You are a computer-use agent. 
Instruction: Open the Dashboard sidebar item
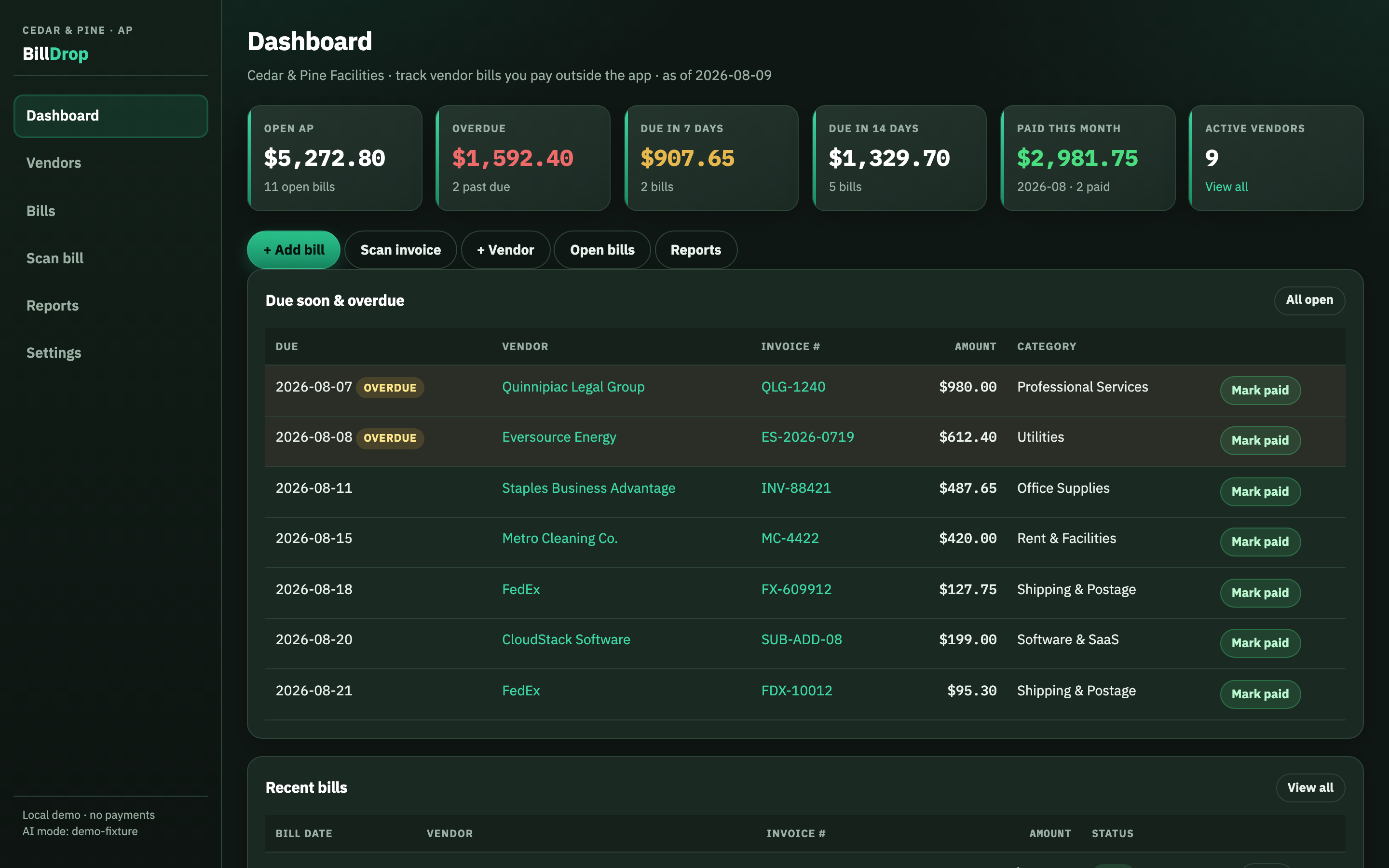pyautogui.click(x=111, y=116)
